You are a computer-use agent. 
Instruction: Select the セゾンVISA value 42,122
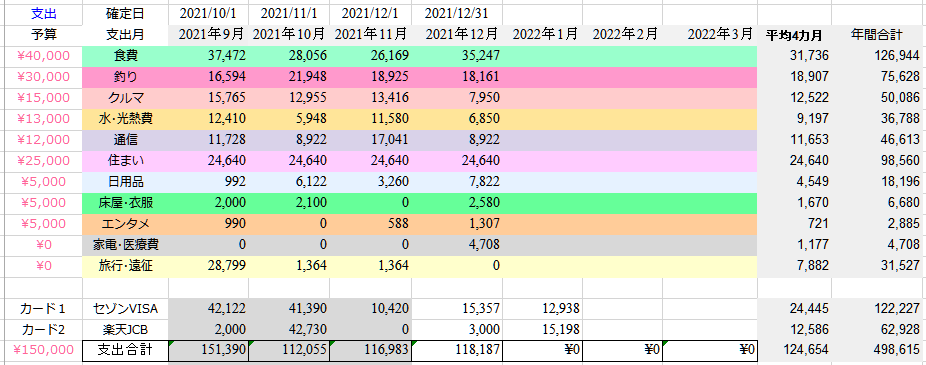[208, 308]
